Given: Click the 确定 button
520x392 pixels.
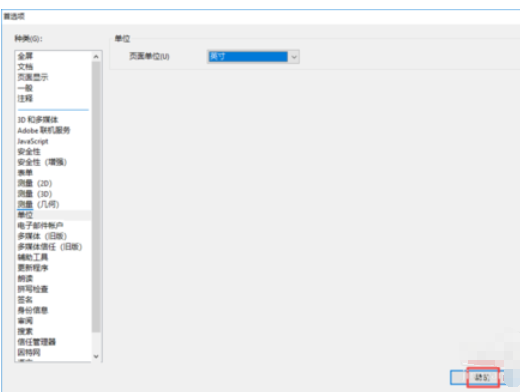Looking at the screenshot, I should coord(482,377).
